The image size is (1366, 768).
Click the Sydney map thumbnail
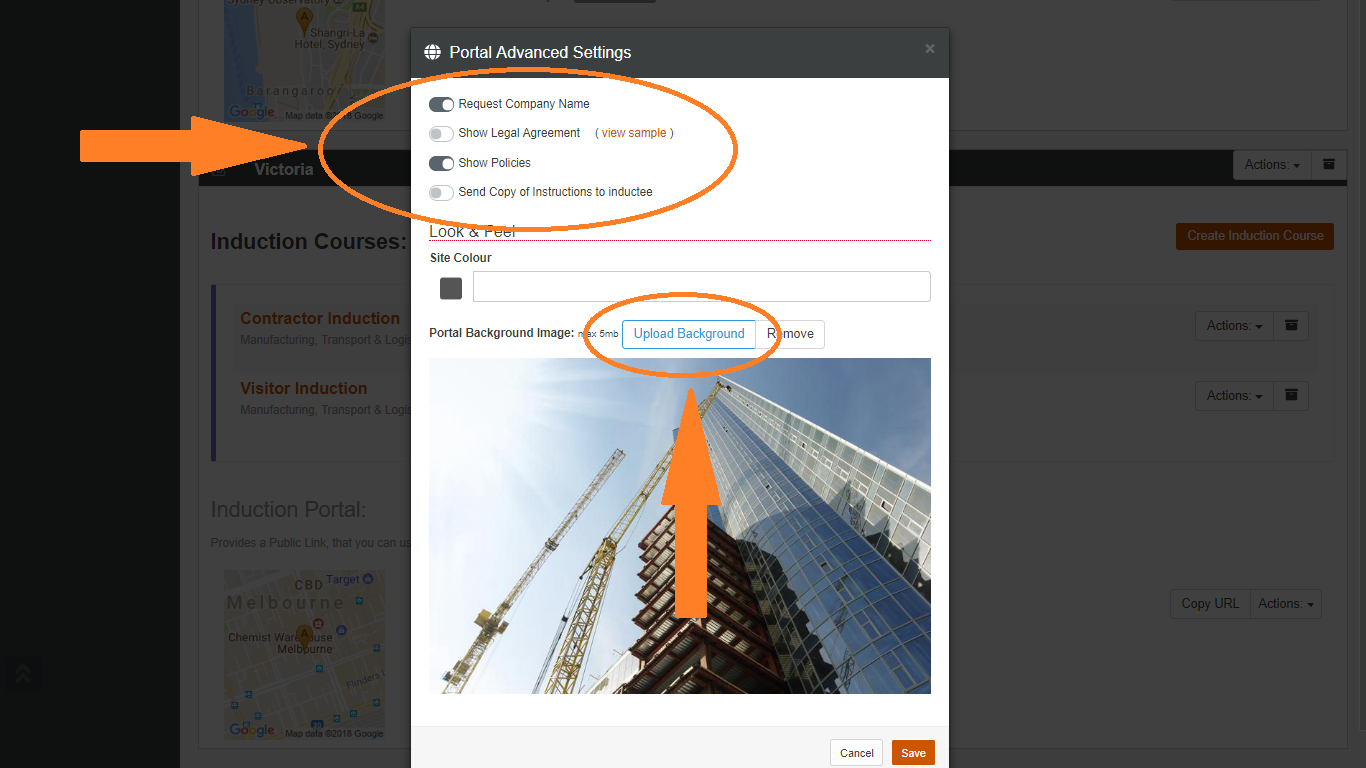304,60
